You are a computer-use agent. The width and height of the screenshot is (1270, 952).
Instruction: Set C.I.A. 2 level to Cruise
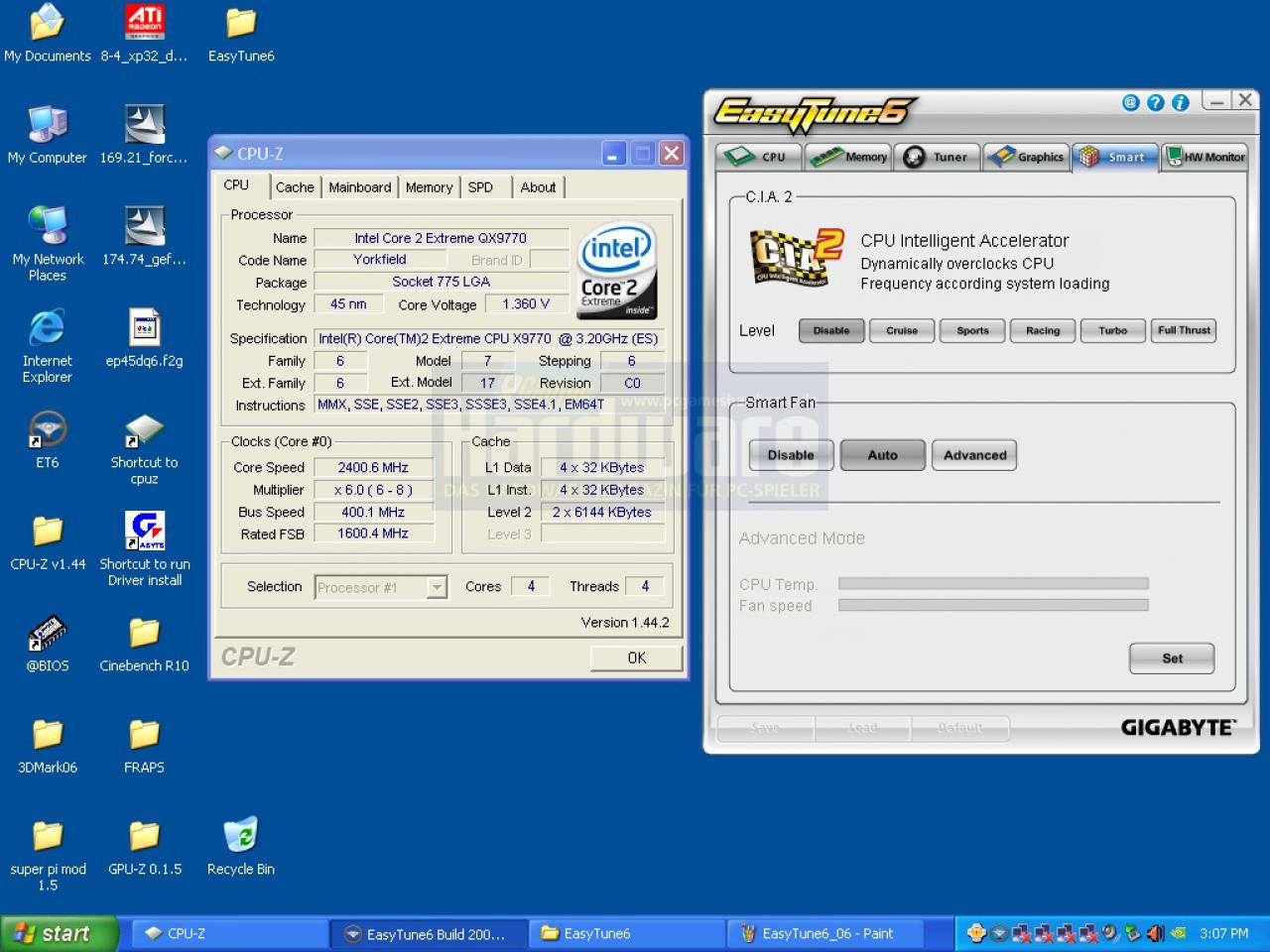coord(902,330)
